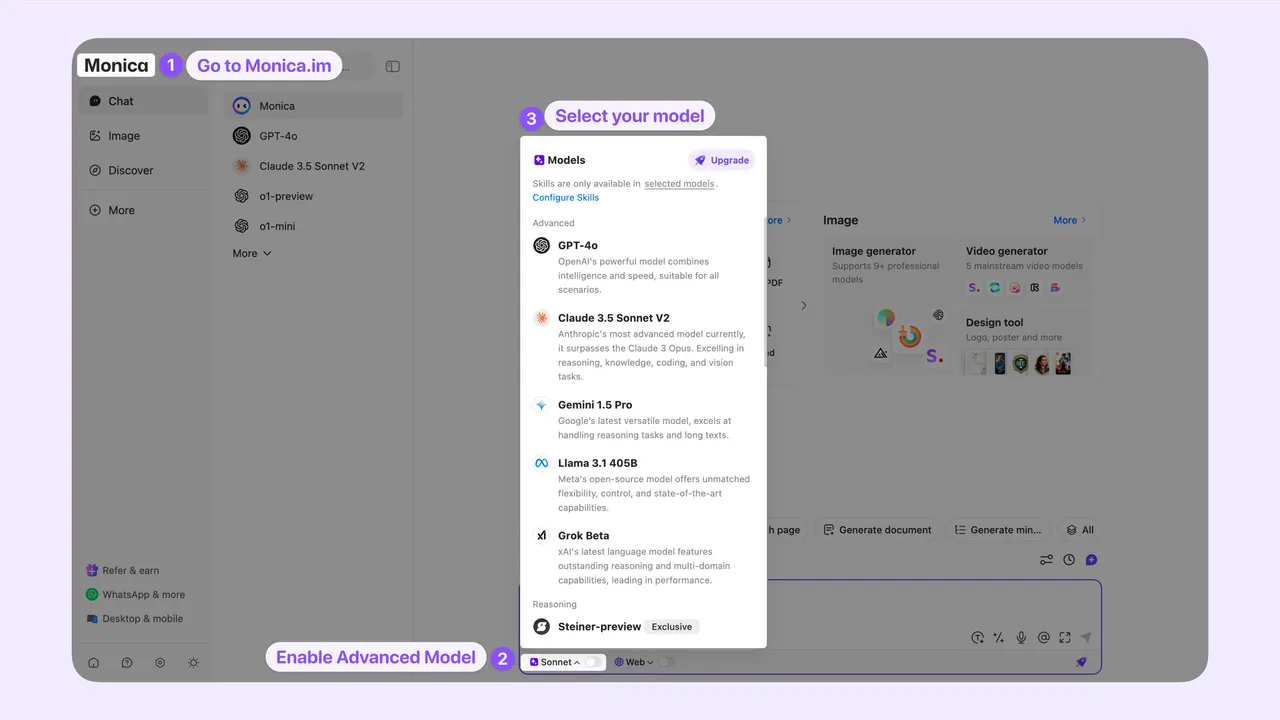Image resolution: width=1280 pixels, height=720 pixels.
Task: Toggle the Web search switch
Action: point(666,662)
